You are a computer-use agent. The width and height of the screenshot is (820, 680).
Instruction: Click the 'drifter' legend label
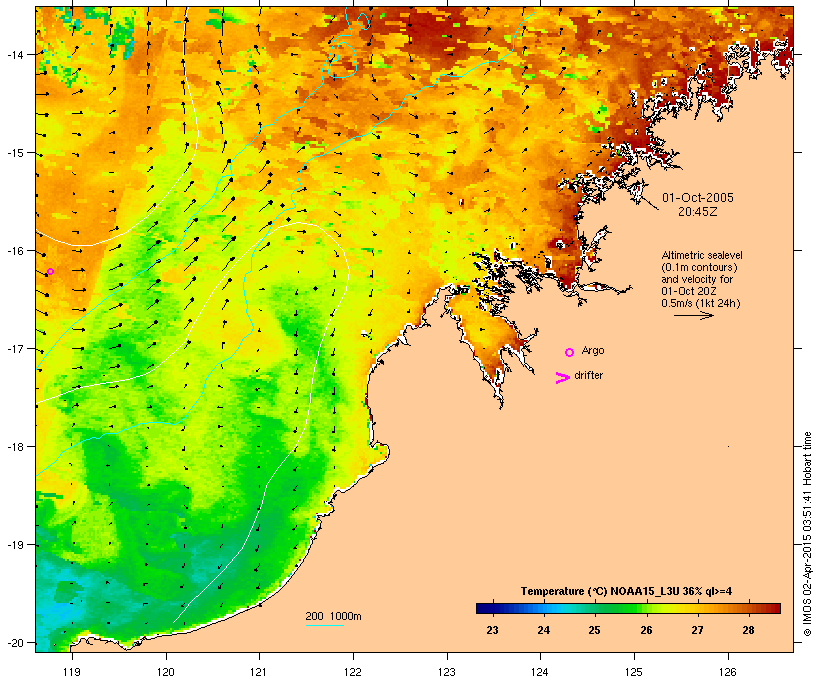coord(588,375)
